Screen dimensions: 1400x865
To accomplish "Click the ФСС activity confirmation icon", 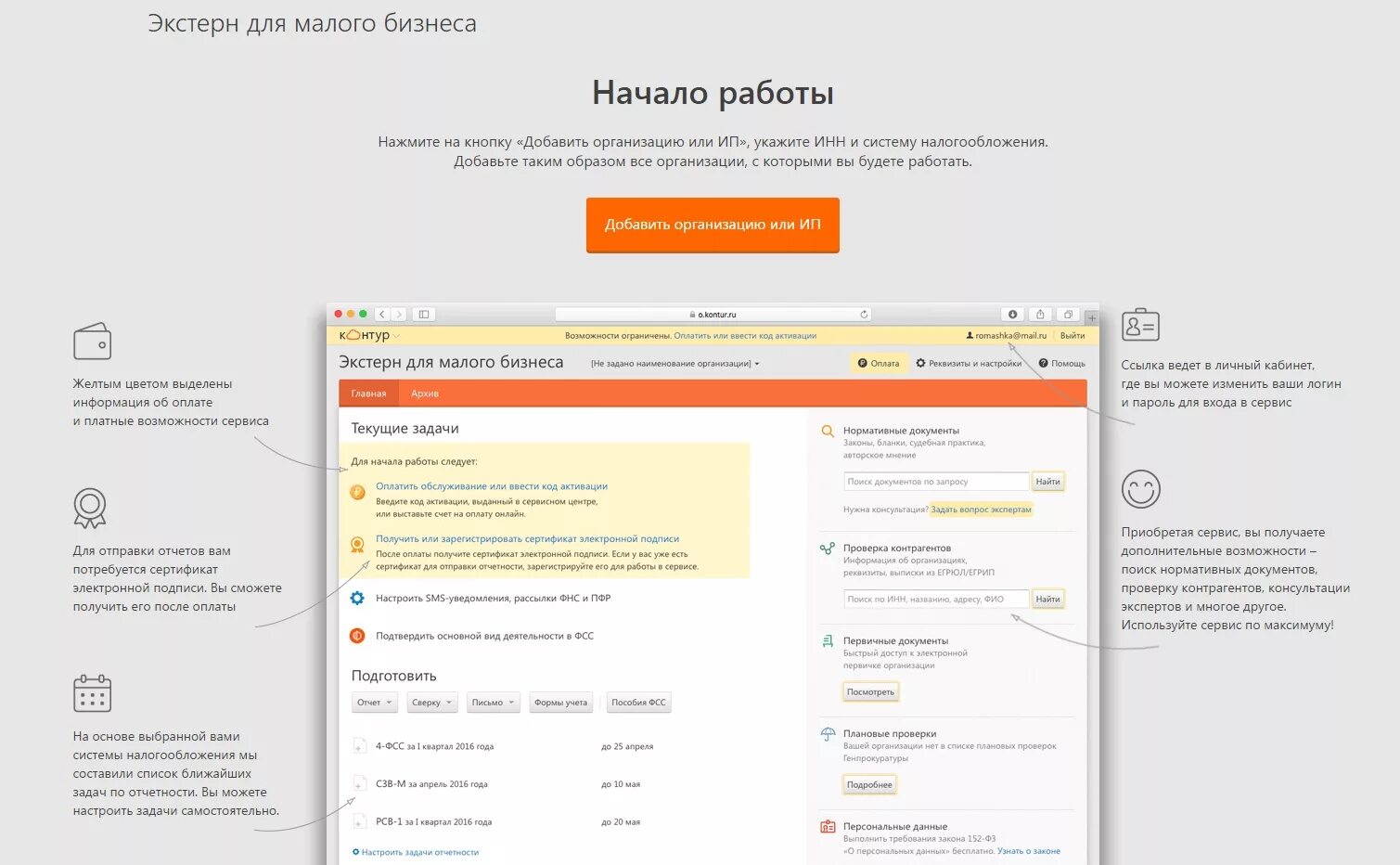I will coord(356,636).
